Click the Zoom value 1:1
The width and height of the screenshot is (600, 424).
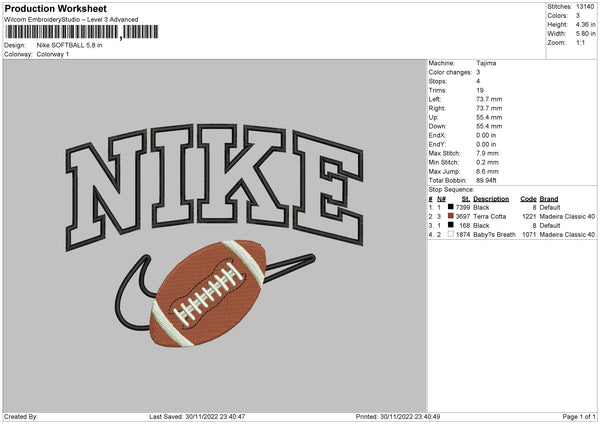580,42
